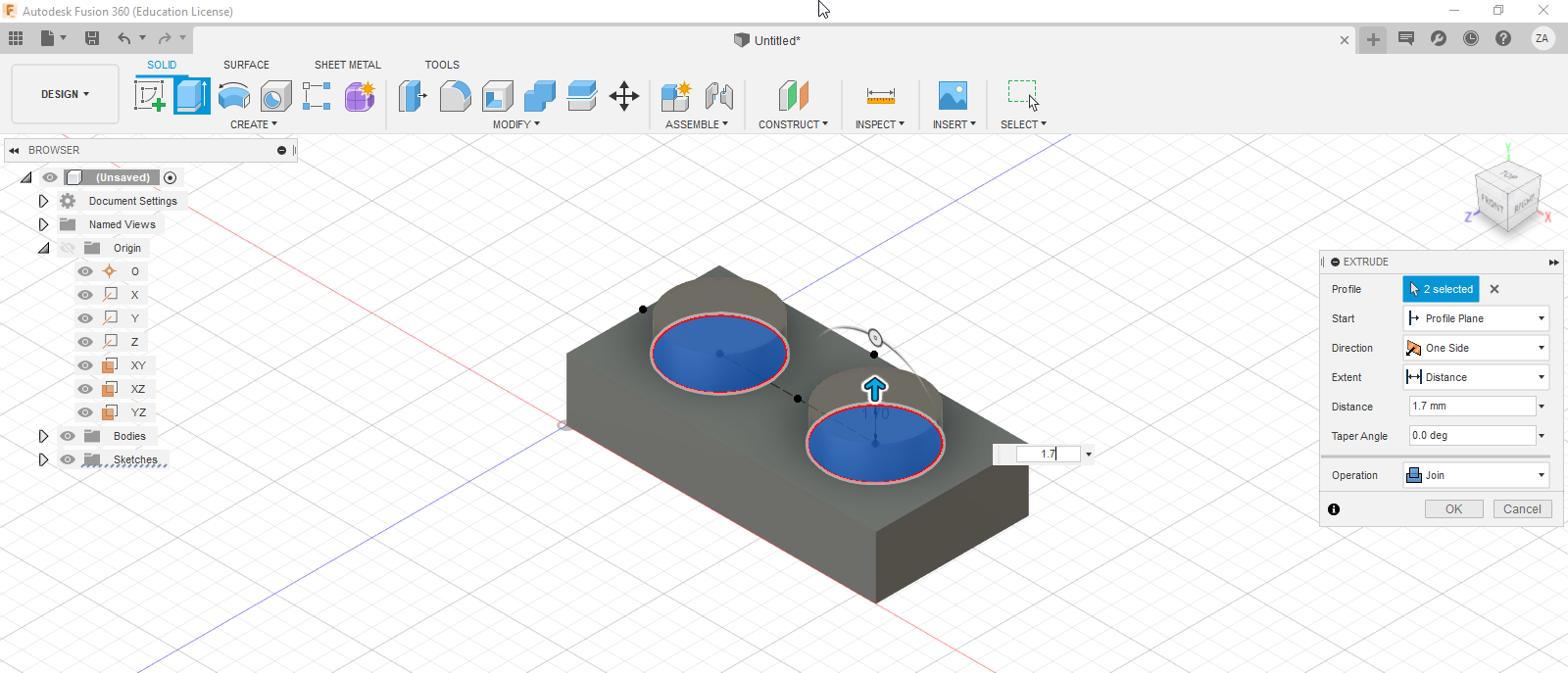Toggle visibility of the XZ plane

(x=85, y=389)
